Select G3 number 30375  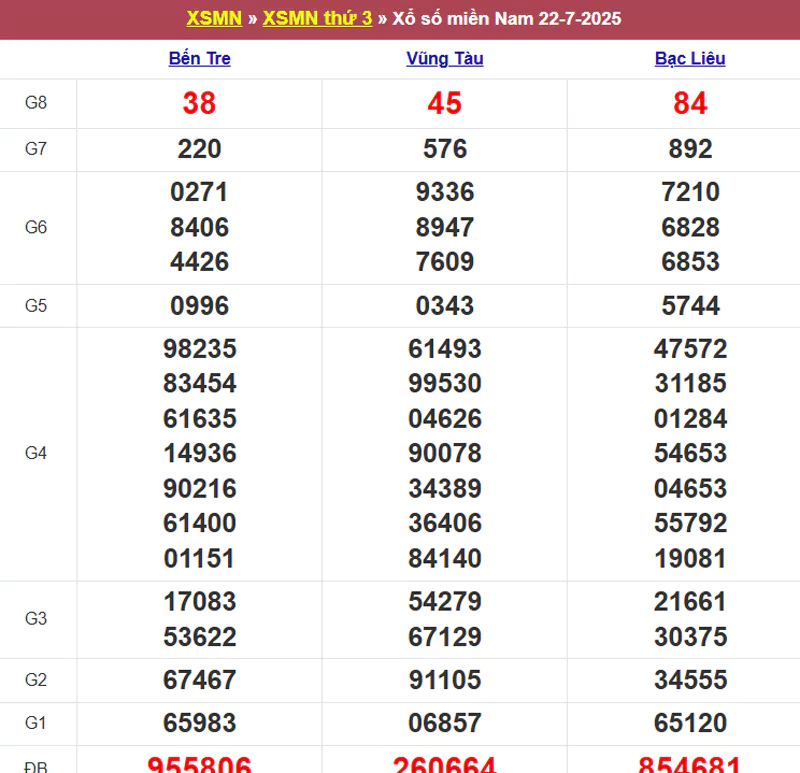pyautogui.click(x=690, y=637)
